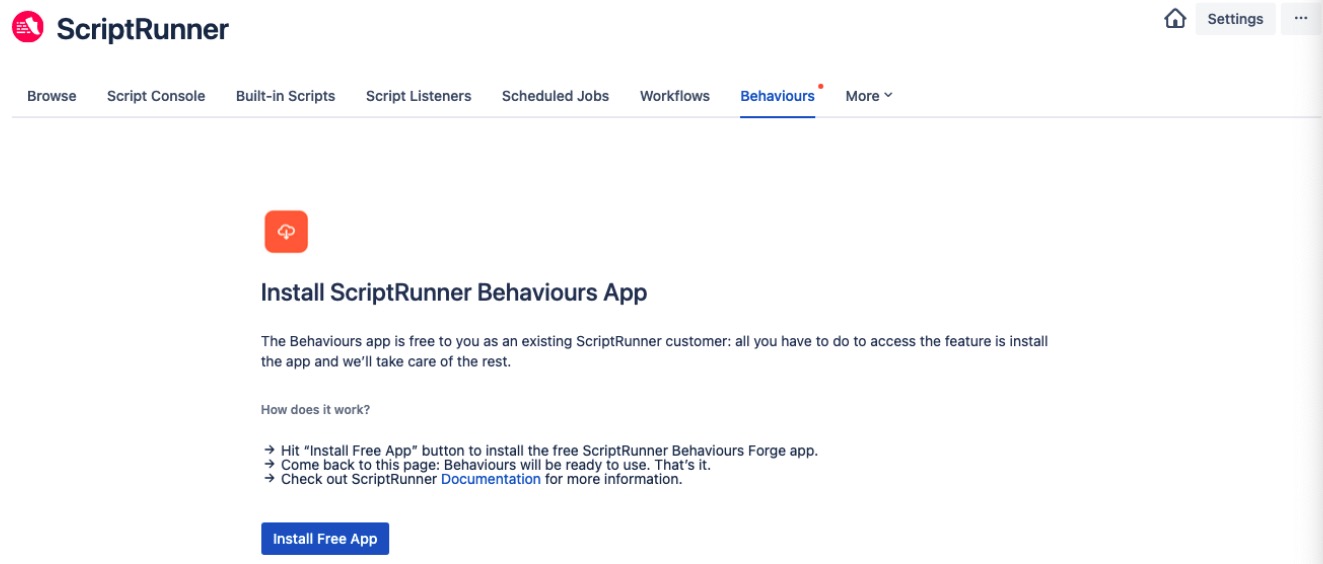
Task: Click the orange cloud download icon
Action: (286, 232)
